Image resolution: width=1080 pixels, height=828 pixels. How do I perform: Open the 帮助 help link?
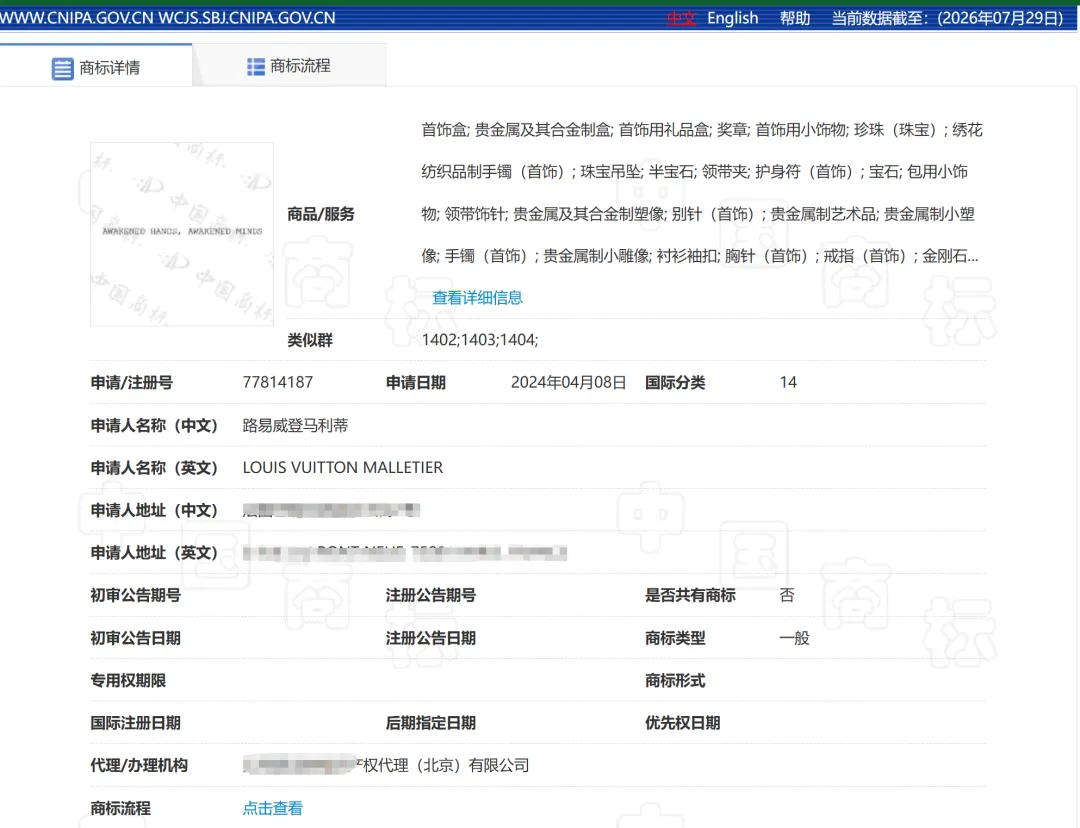(795, 19)
